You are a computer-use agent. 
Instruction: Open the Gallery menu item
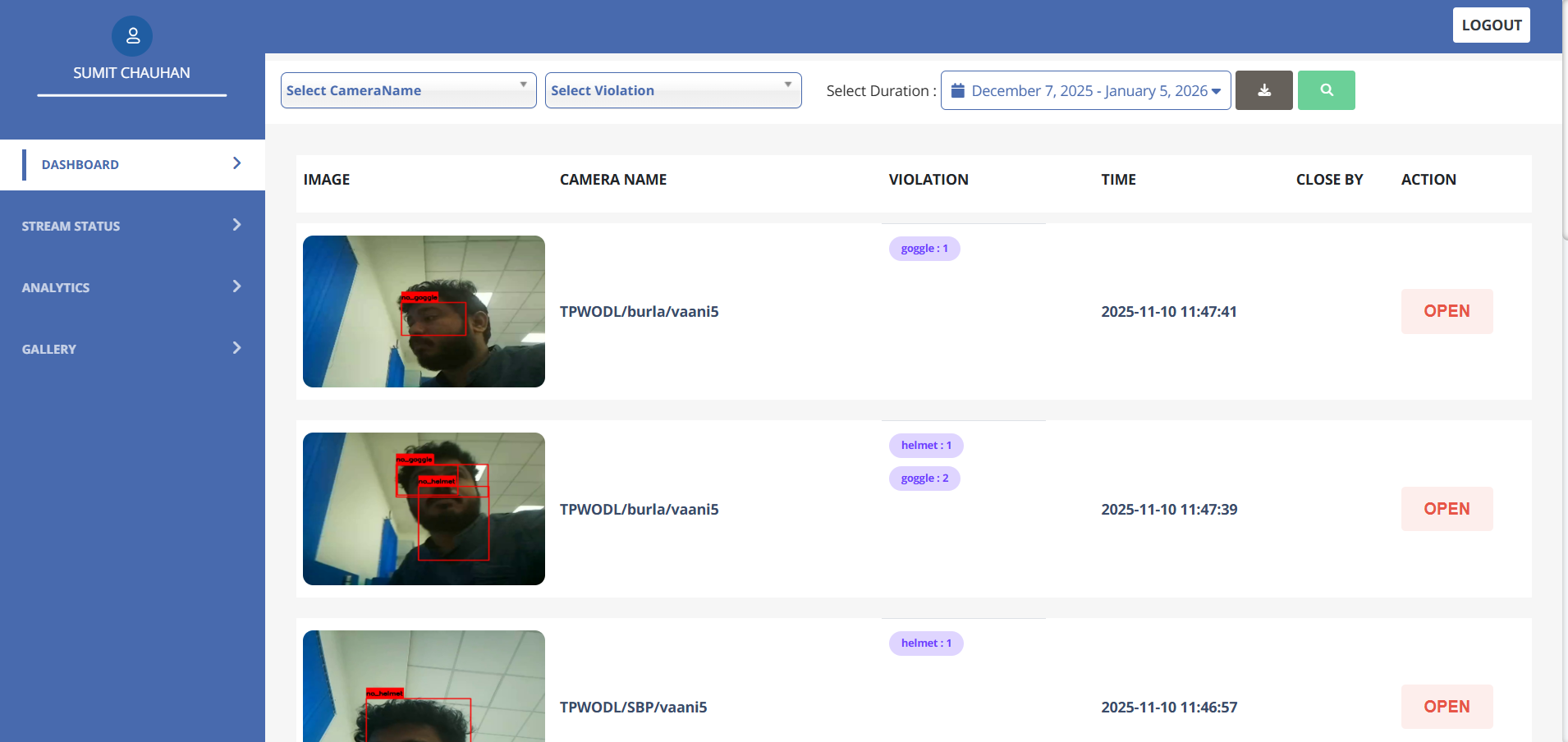click(49, 350)
